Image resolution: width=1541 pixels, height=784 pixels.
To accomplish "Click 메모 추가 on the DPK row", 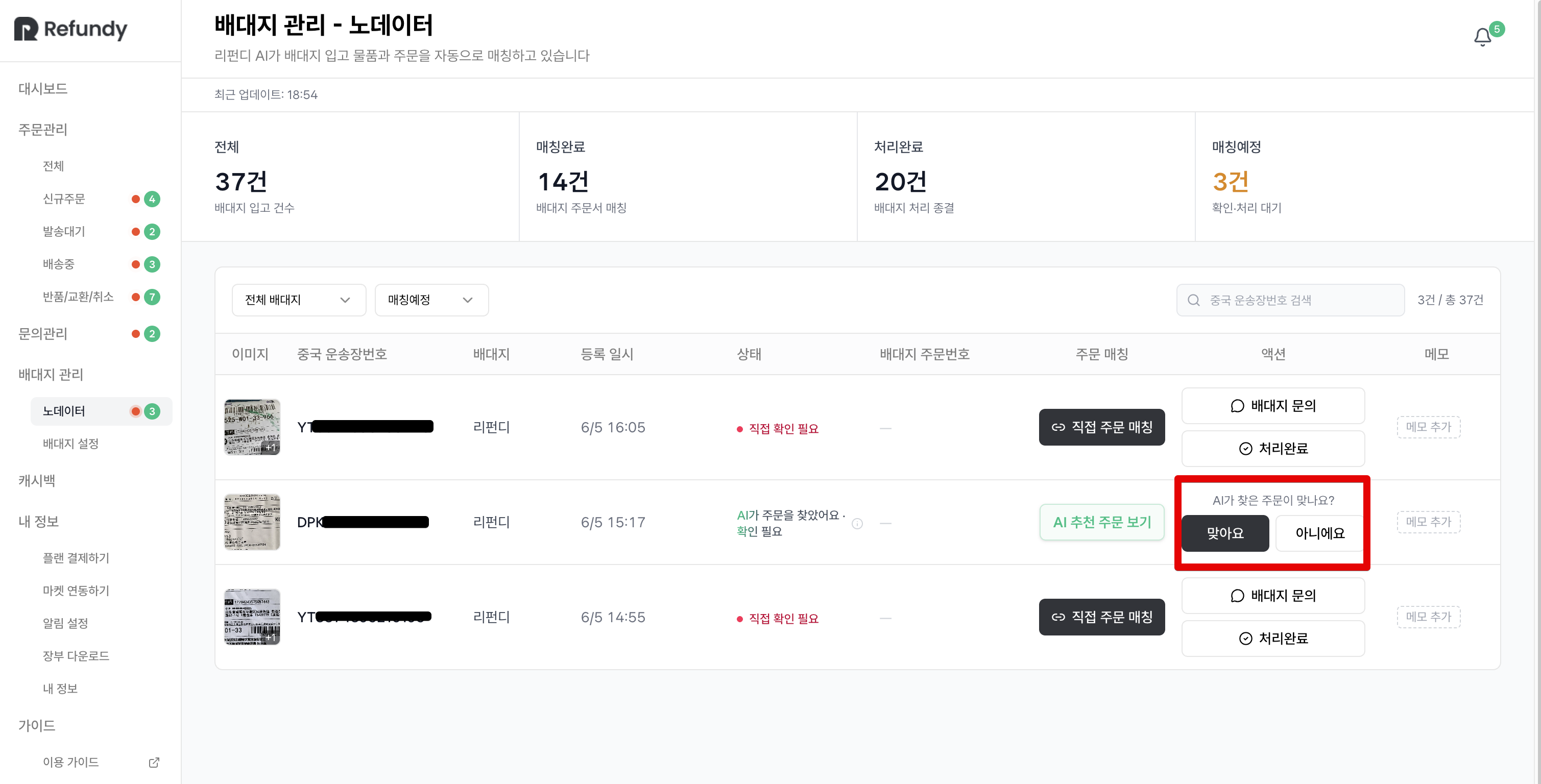I will click(x=1428, y=522).
